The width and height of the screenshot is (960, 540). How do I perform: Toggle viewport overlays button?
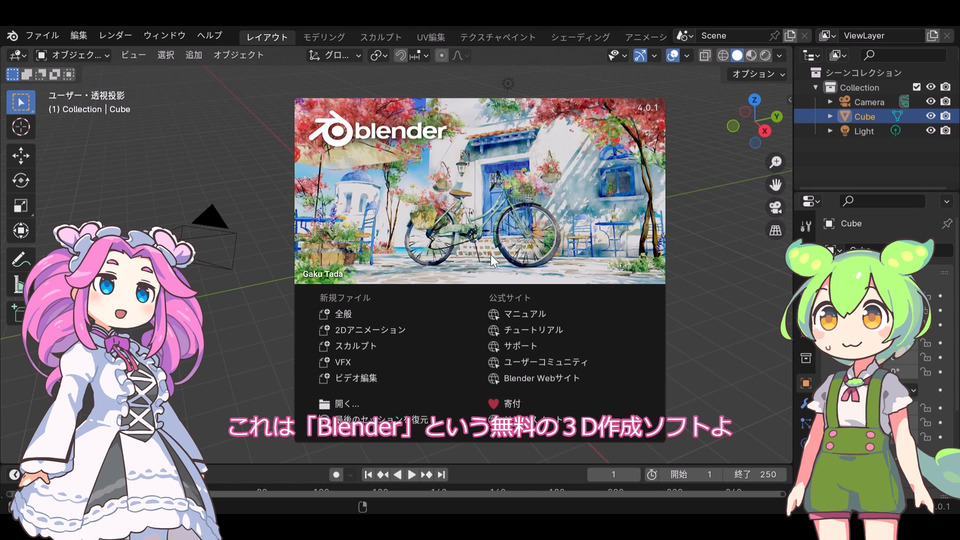click(x=673, y=55)
